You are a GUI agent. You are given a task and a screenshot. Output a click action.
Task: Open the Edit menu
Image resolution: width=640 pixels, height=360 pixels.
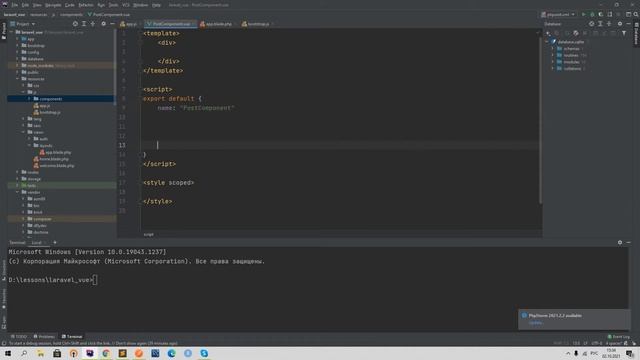[x=25, y=5]
